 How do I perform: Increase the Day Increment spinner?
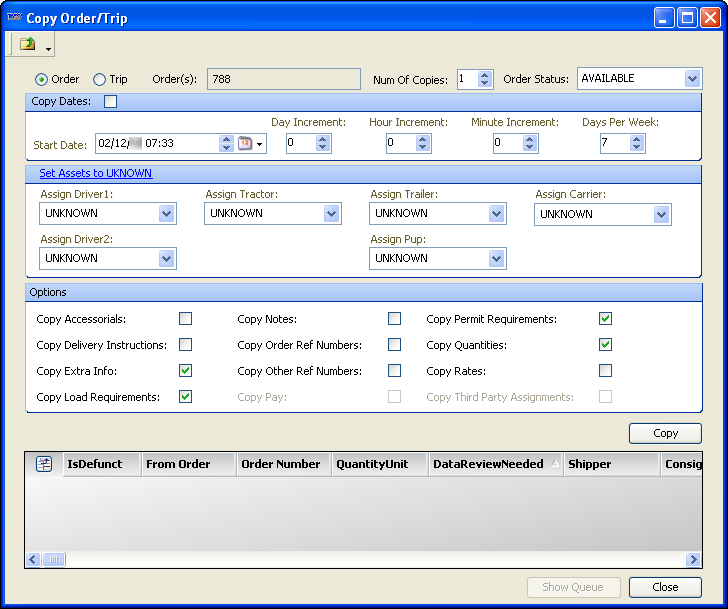322,139
